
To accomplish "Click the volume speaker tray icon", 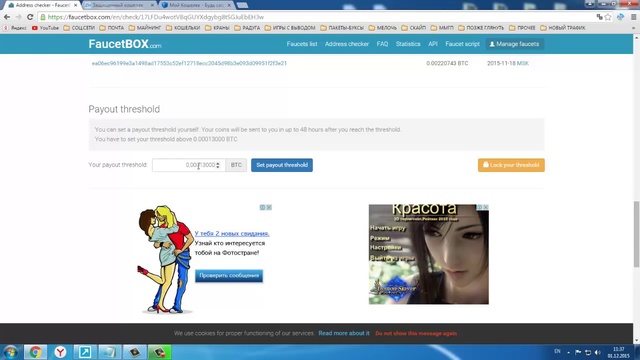I will (598, 352).
